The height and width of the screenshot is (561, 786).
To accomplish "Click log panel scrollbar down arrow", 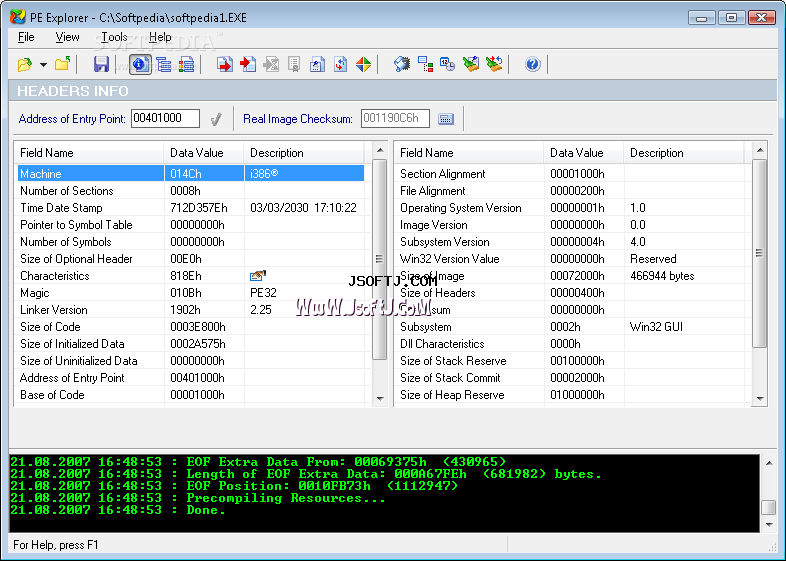I will [x=769, y=525].
